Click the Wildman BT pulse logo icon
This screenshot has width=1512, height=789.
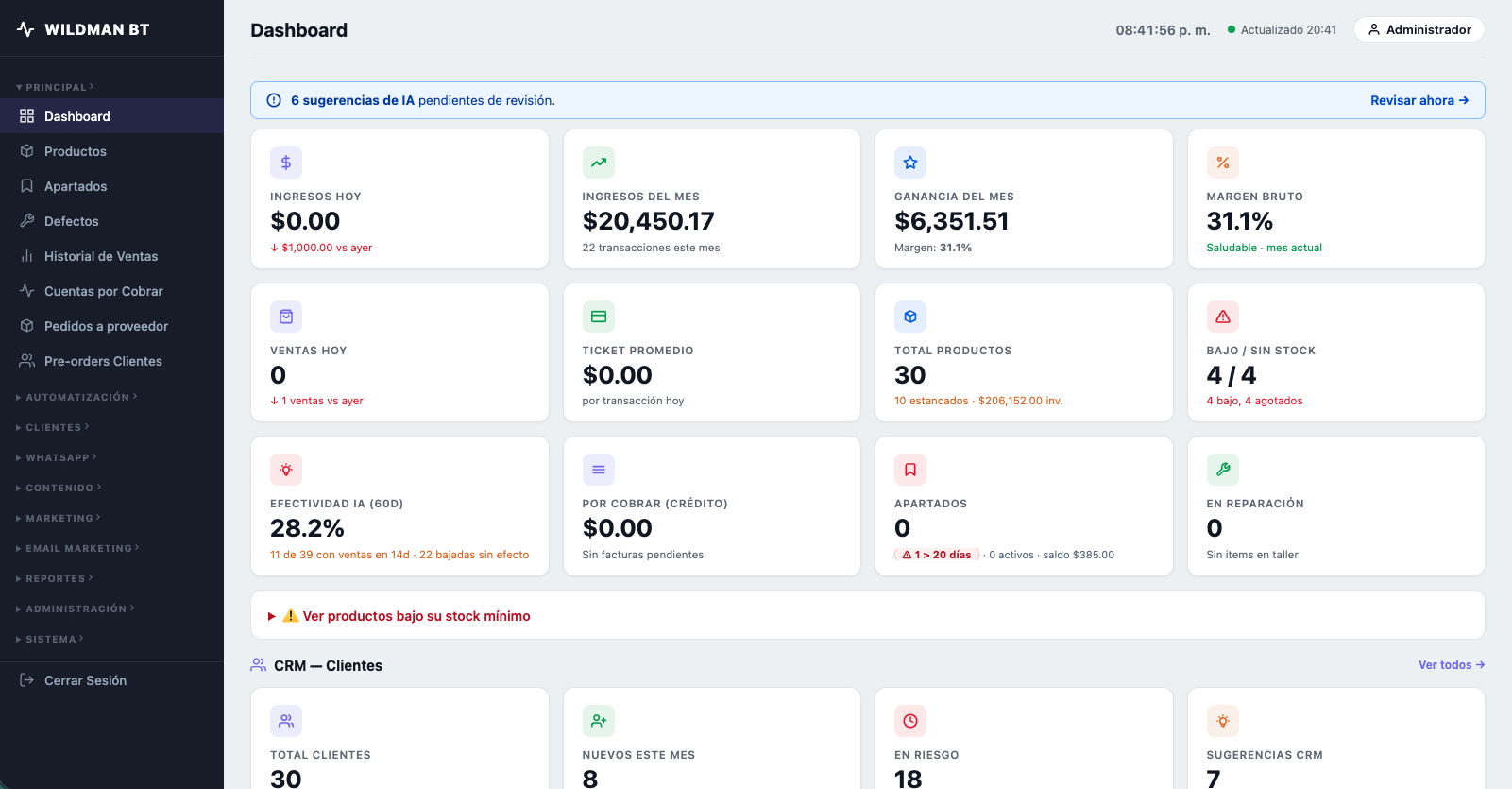coord(25,29)
